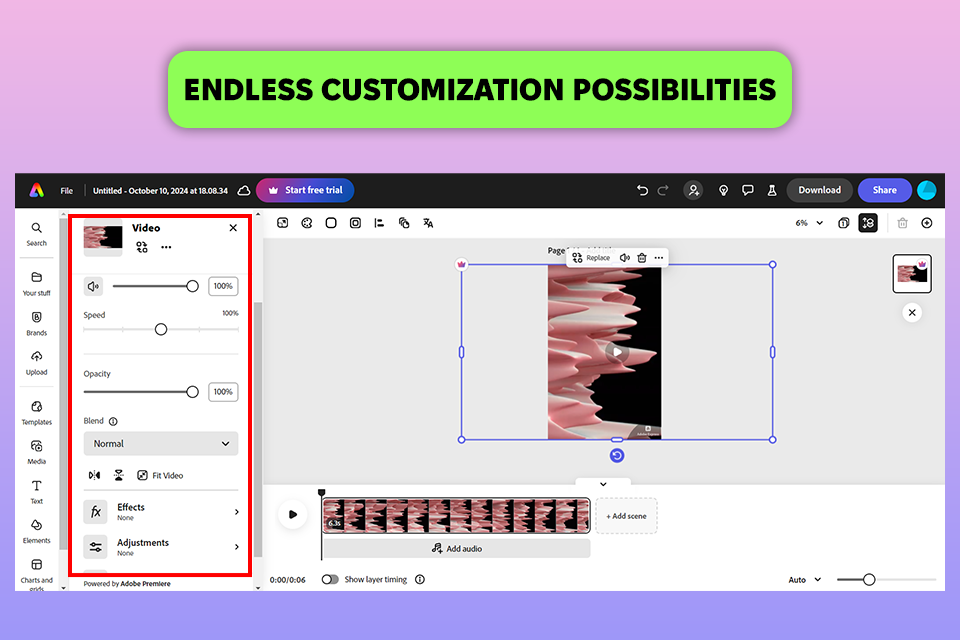
Task: Expand the Adjustments section
Action: [x=161, y=547]
